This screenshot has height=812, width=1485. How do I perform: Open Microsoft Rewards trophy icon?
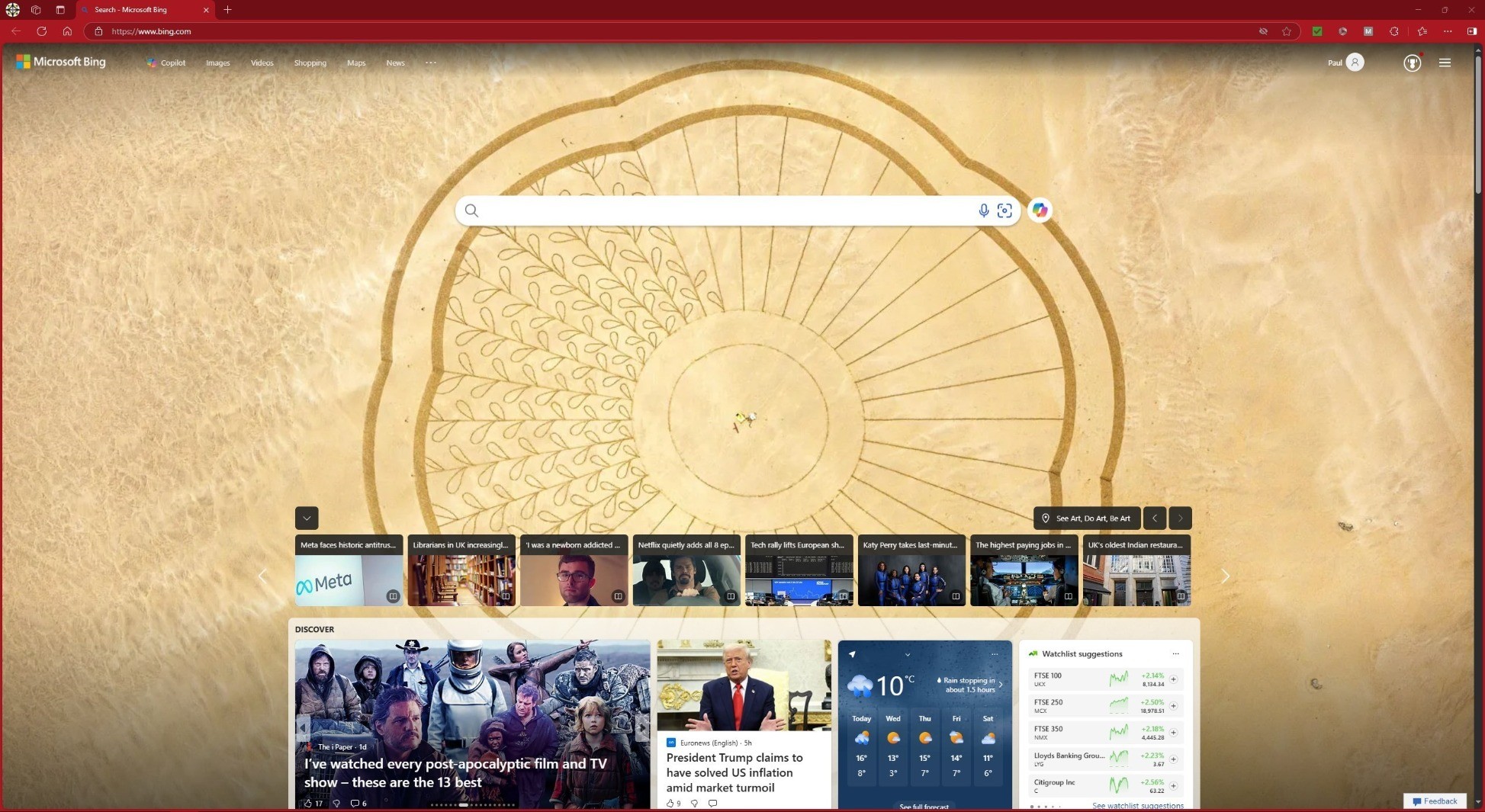(x=1413, y=63)
